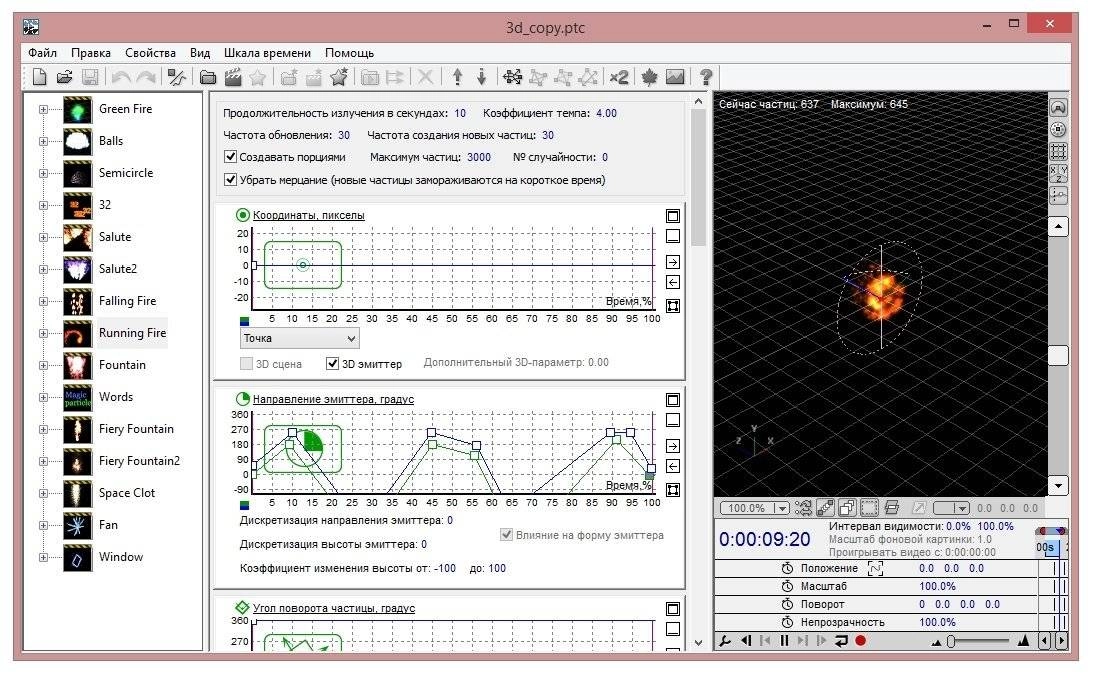This screenshot has height=680, width=1096.
Task: Maximize the Координаты graph with square icon
Action: (672, 216)
